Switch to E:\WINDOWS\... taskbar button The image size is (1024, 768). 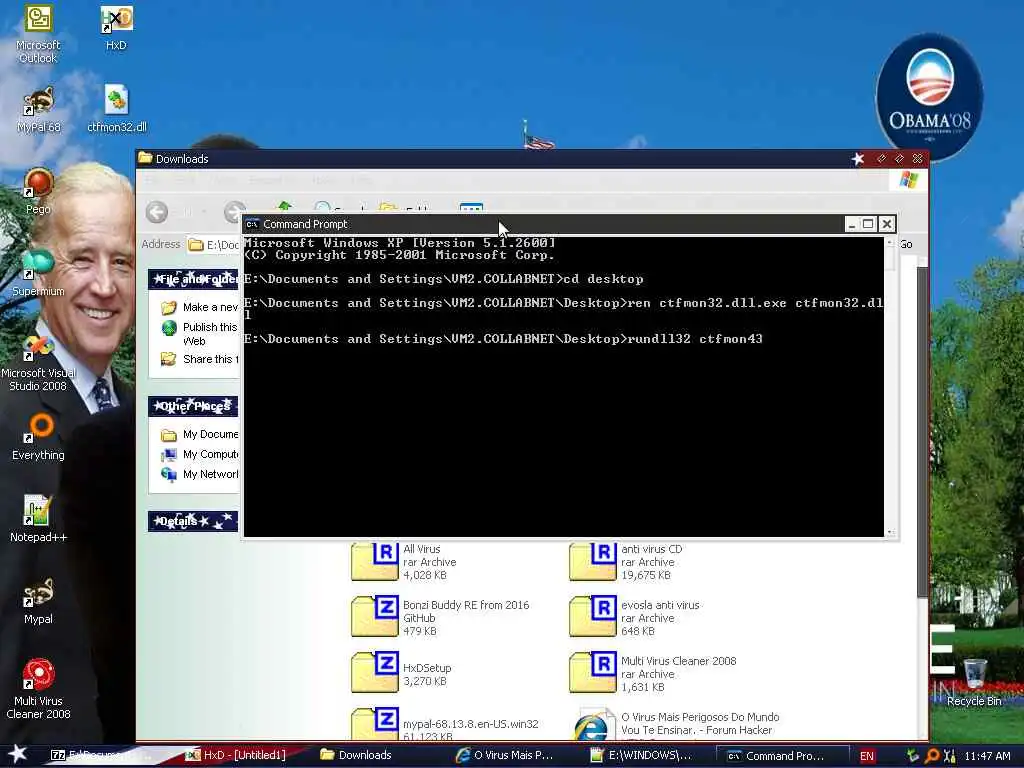click(x=640, y=755)
